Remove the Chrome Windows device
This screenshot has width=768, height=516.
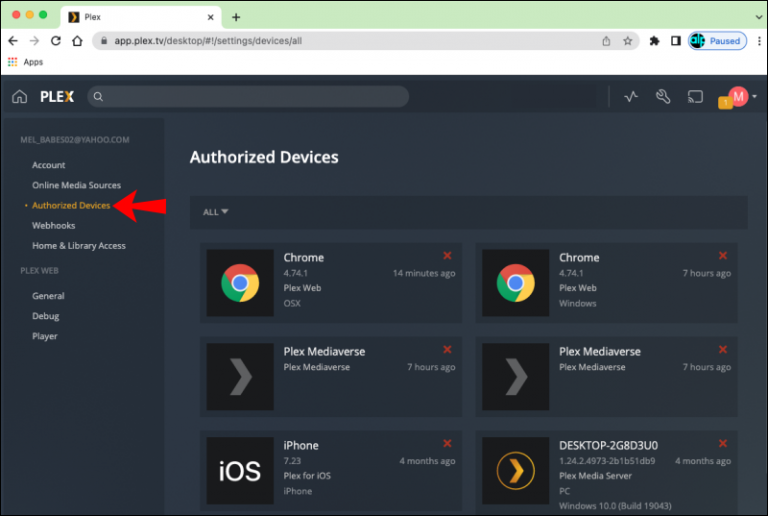[723, 256]
